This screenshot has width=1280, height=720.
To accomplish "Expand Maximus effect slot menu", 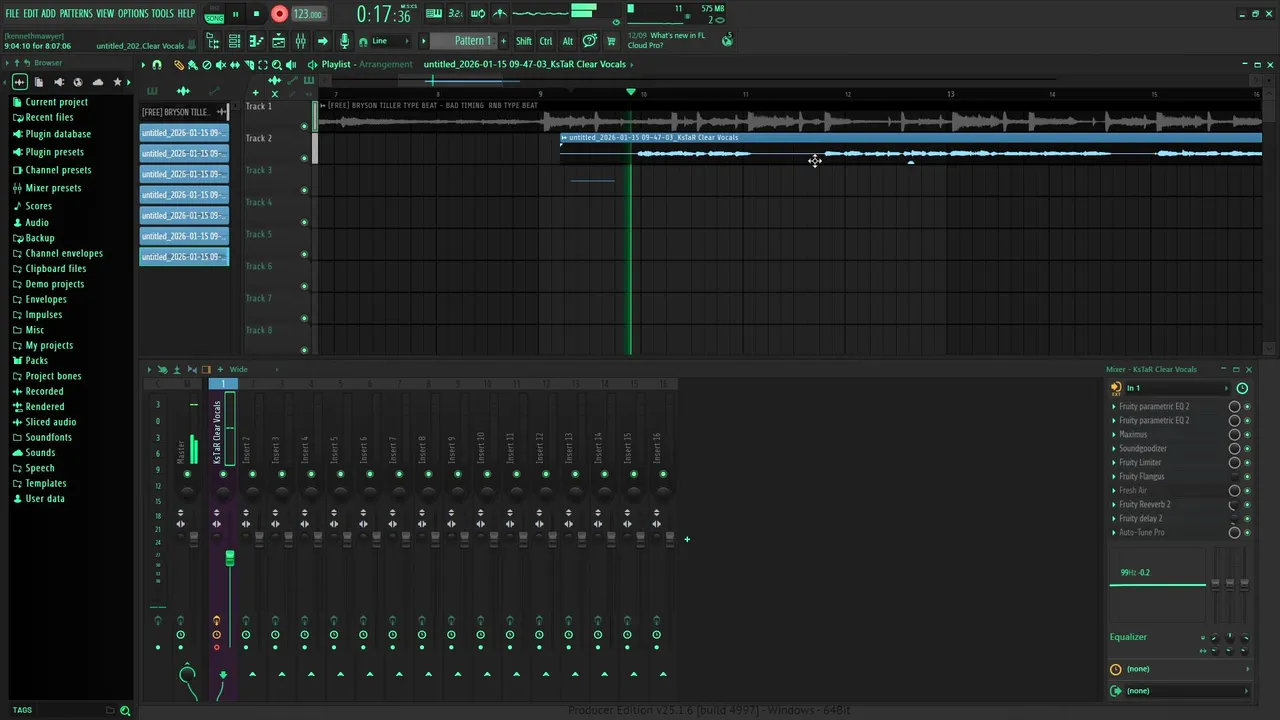I will 1114,434.
